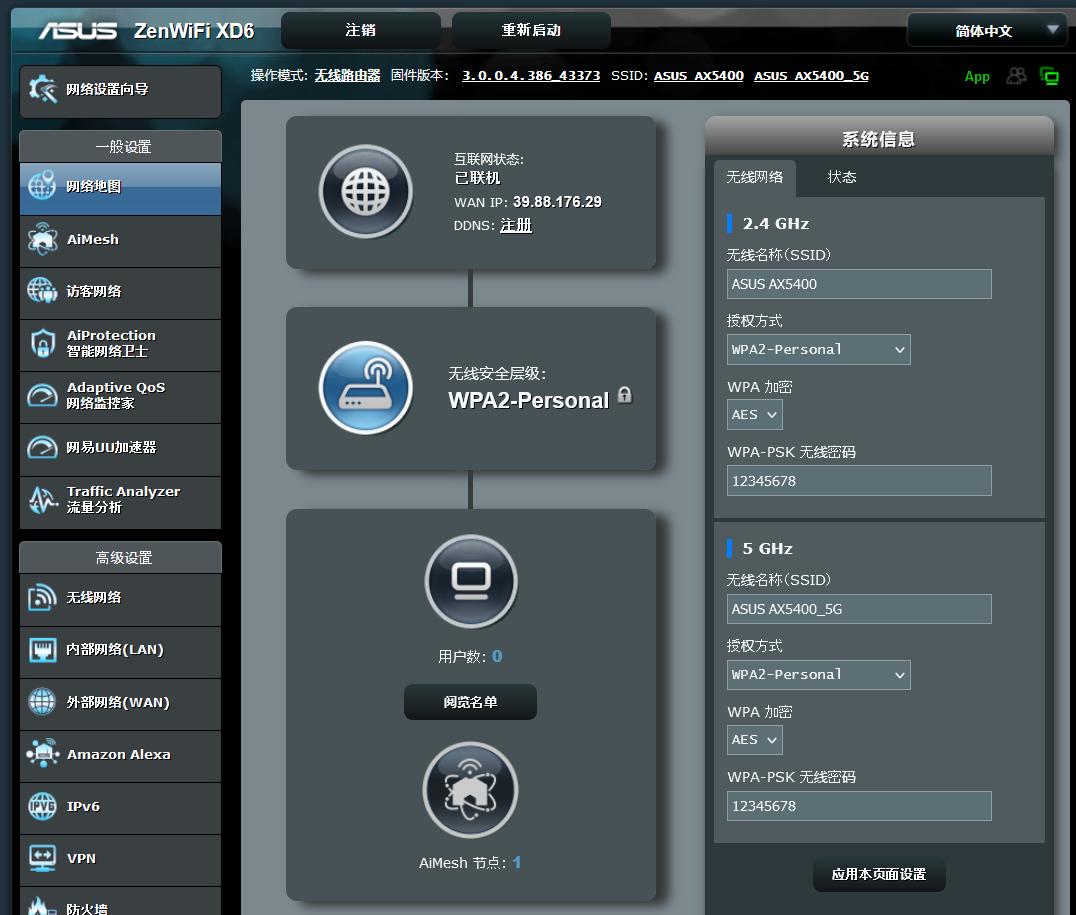The image size is (1076, 915).
Task: Click the internet globe status icon
Action: pyautogui.click(x=365, y=192)
